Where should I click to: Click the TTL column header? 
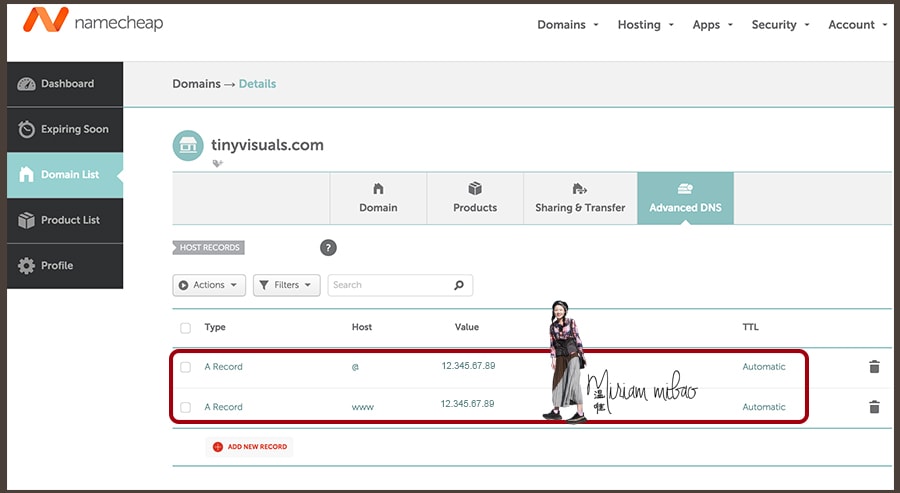(750, 327)
